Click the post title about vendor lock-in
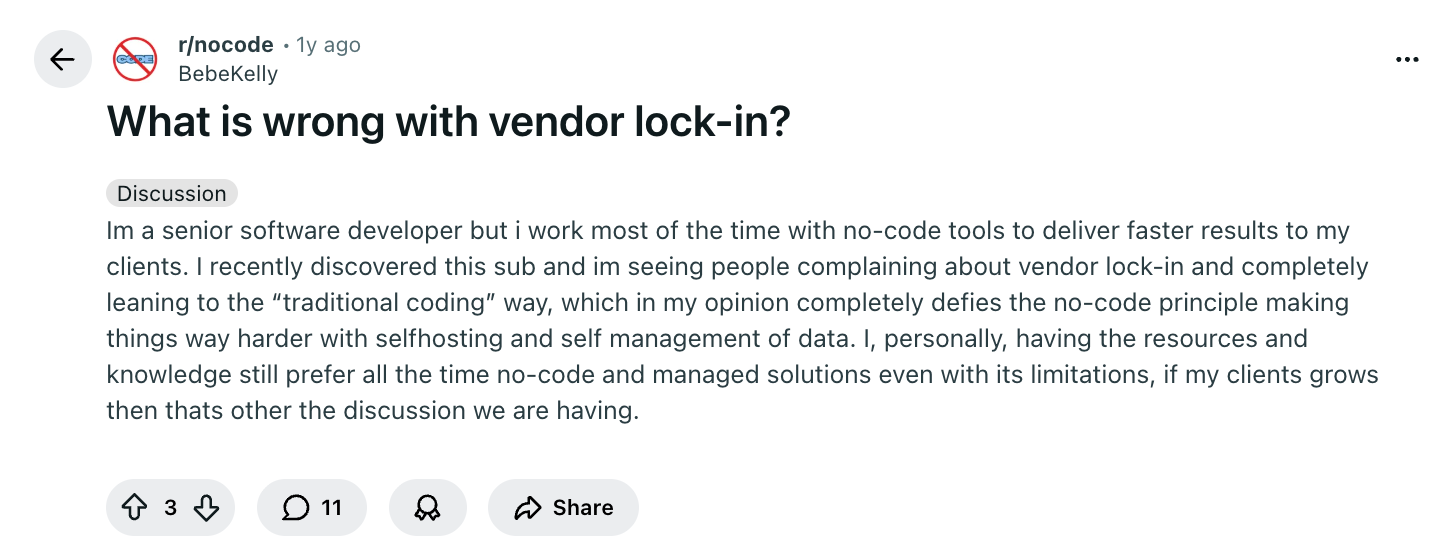The width and height of the screenshot is (1436, 560). [448, 121]
